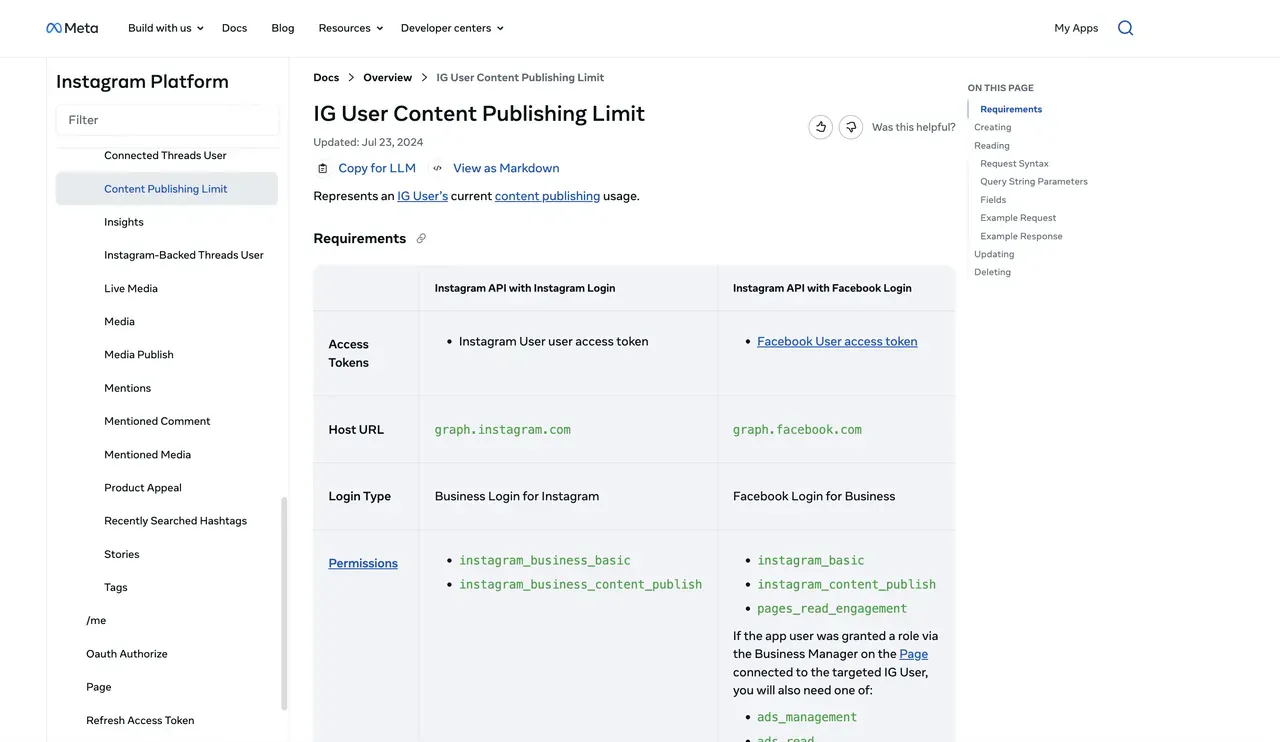Image resolution: width=1280 pixels, height=742 pixels.
Task: Open the Docs menu item
Action: pos(235,28)
